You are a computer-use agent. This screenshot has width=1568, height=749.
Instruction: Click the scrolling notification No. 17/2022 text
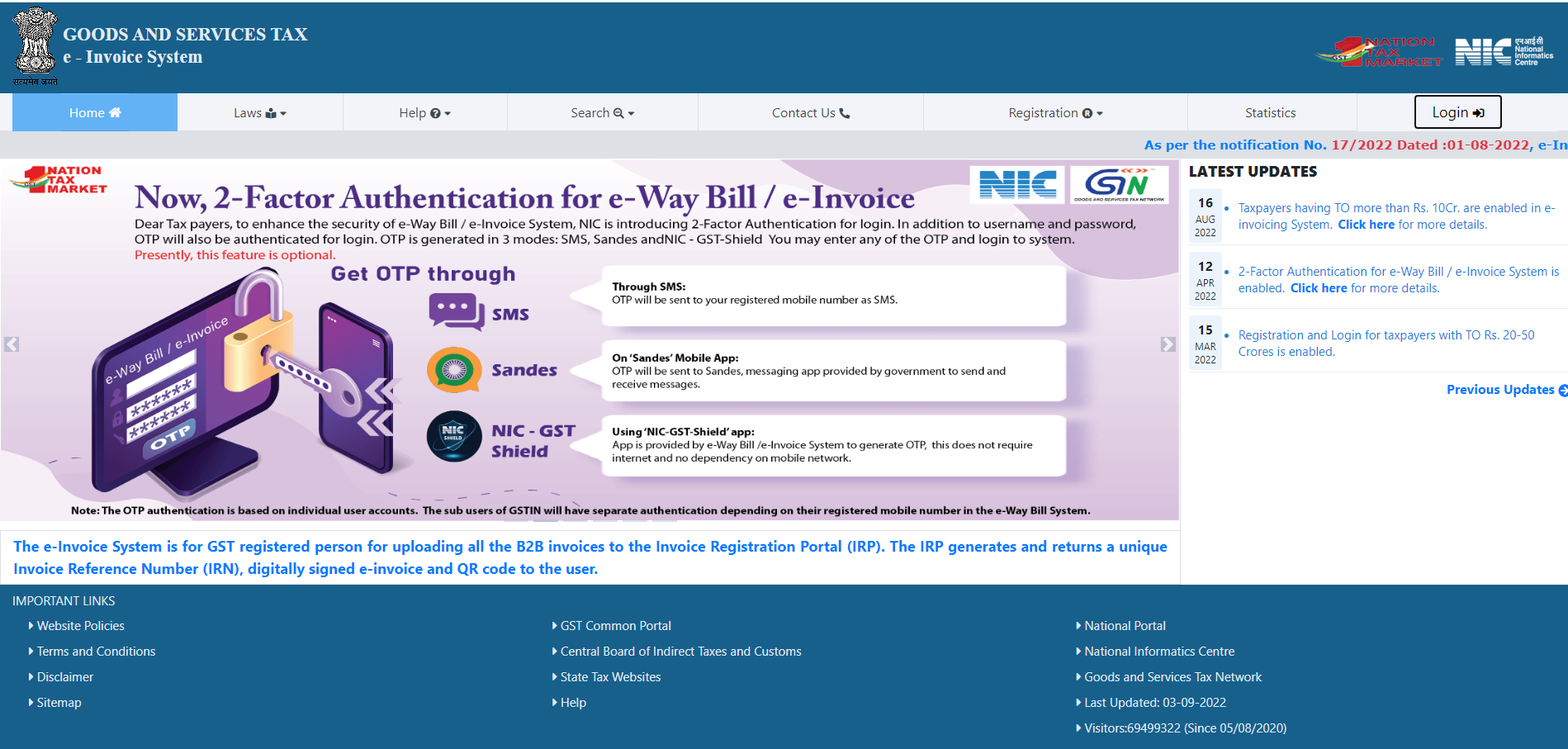tap(1355, 145)
